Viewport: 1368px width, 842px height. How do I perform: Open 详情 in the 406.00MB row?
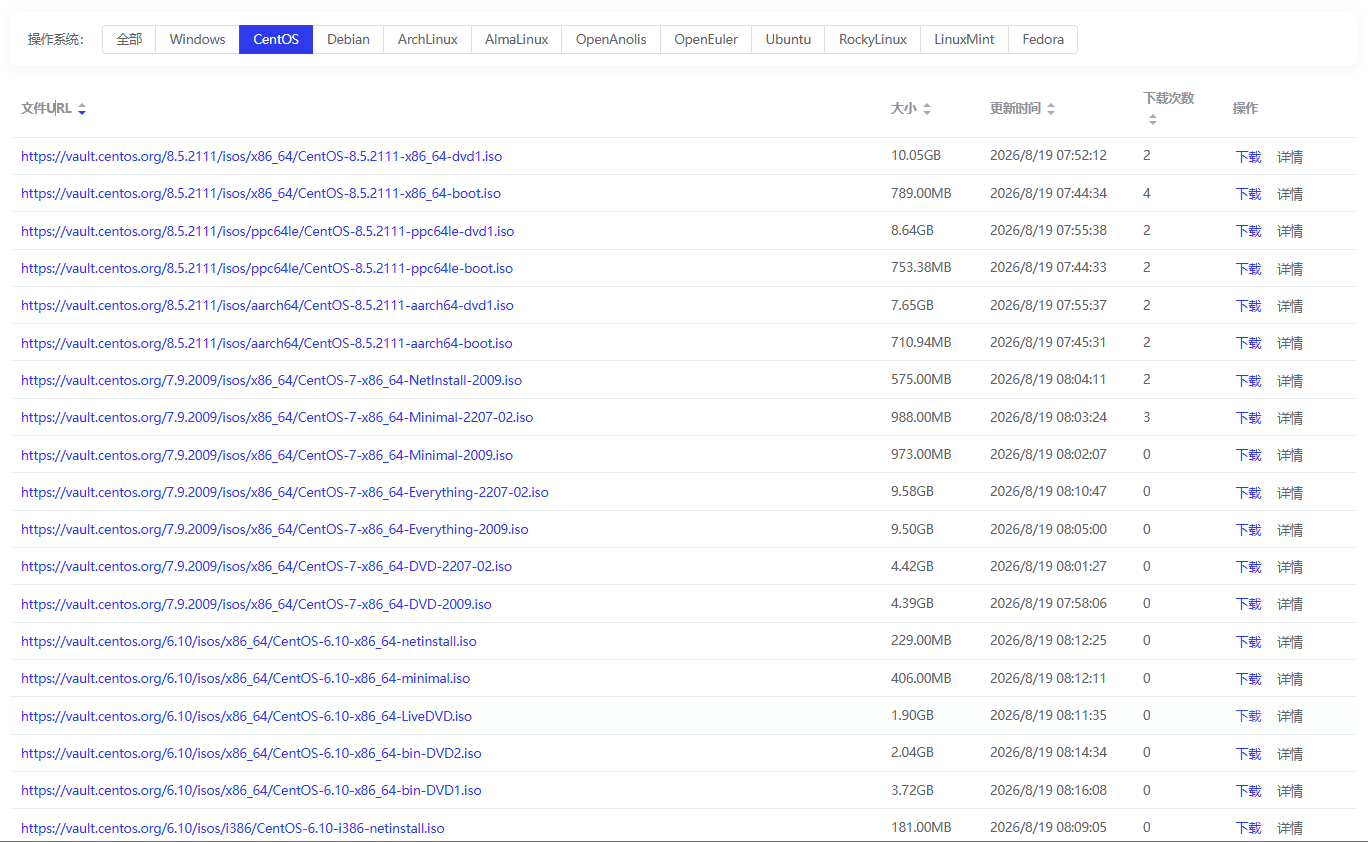pos(1290,679)
